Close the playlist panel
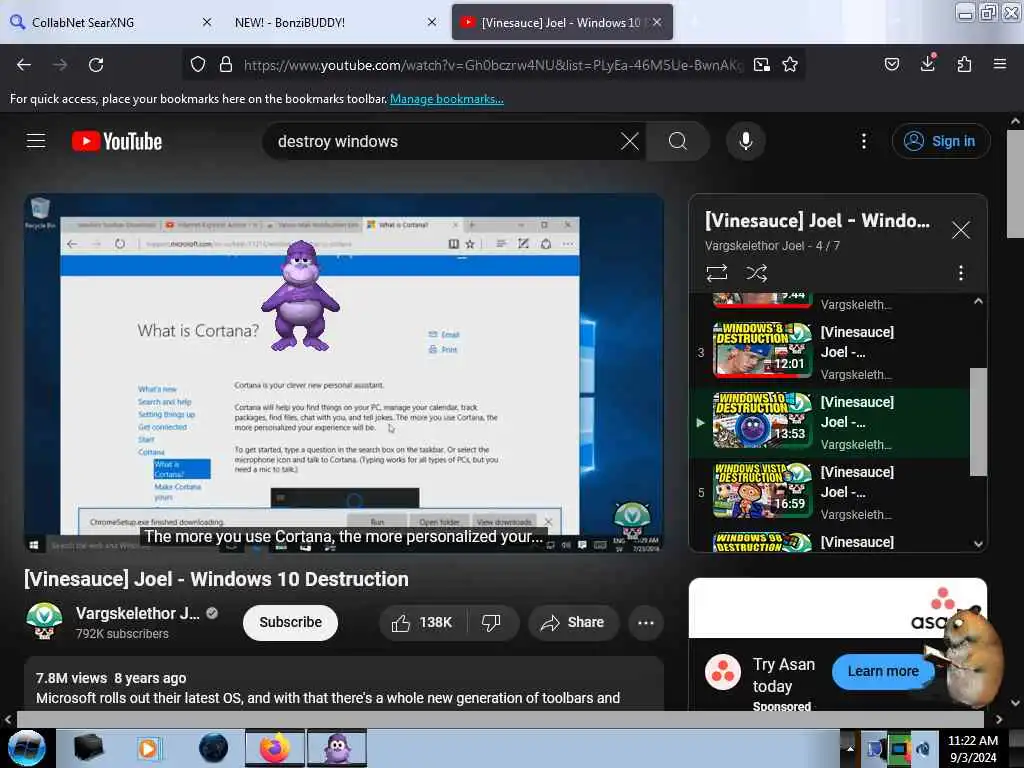The image size is (1024, 768). tap(961, 230)
